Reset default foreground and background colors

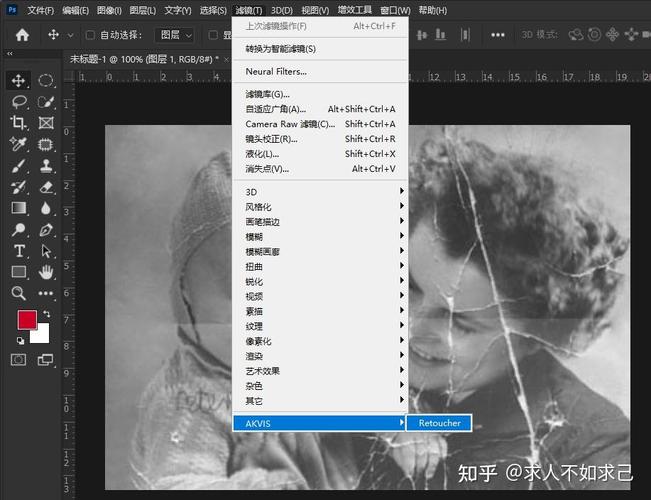[20, 341]
